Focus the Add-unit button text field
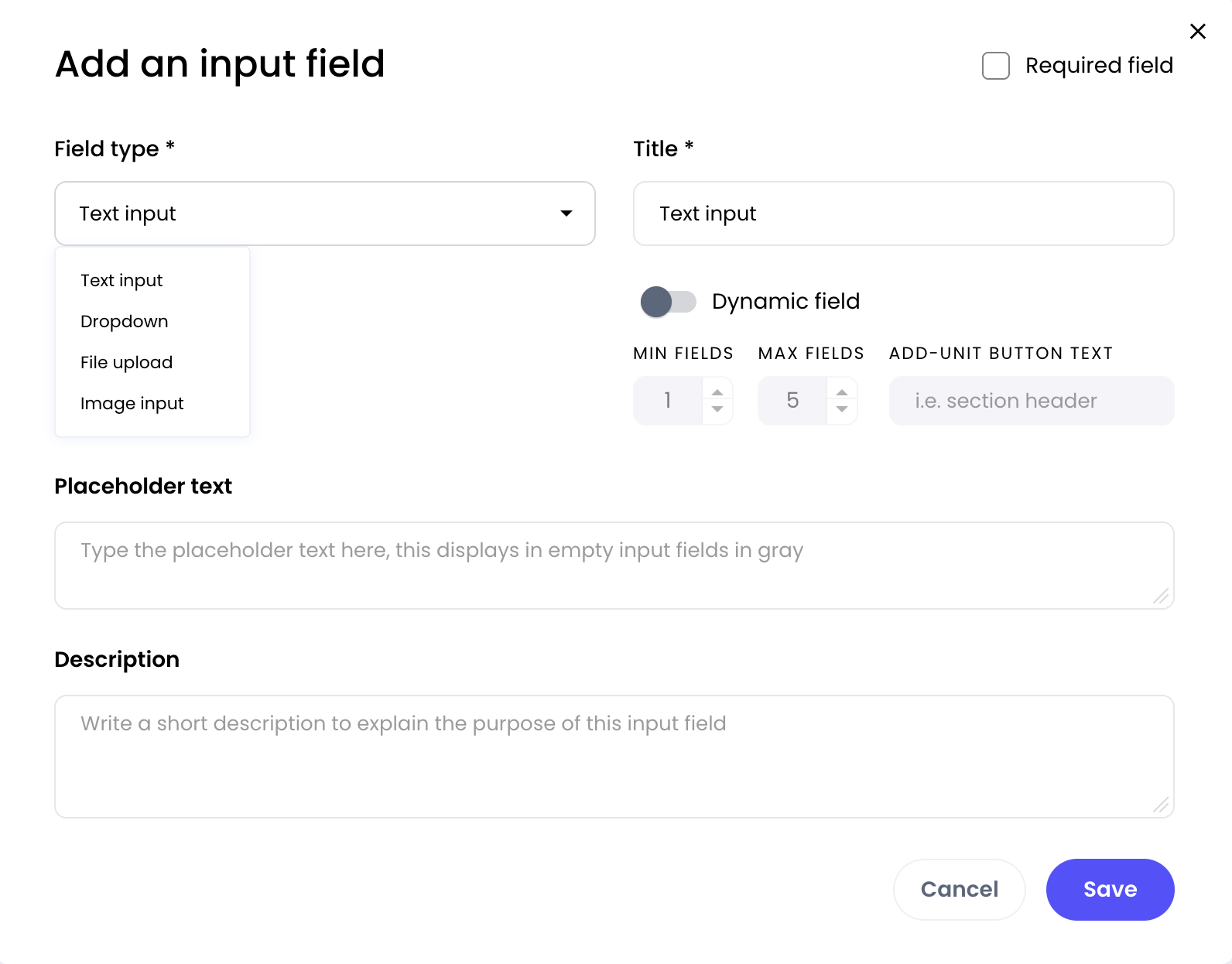This screenshot has width=1232, height=964. (1032, 401)
